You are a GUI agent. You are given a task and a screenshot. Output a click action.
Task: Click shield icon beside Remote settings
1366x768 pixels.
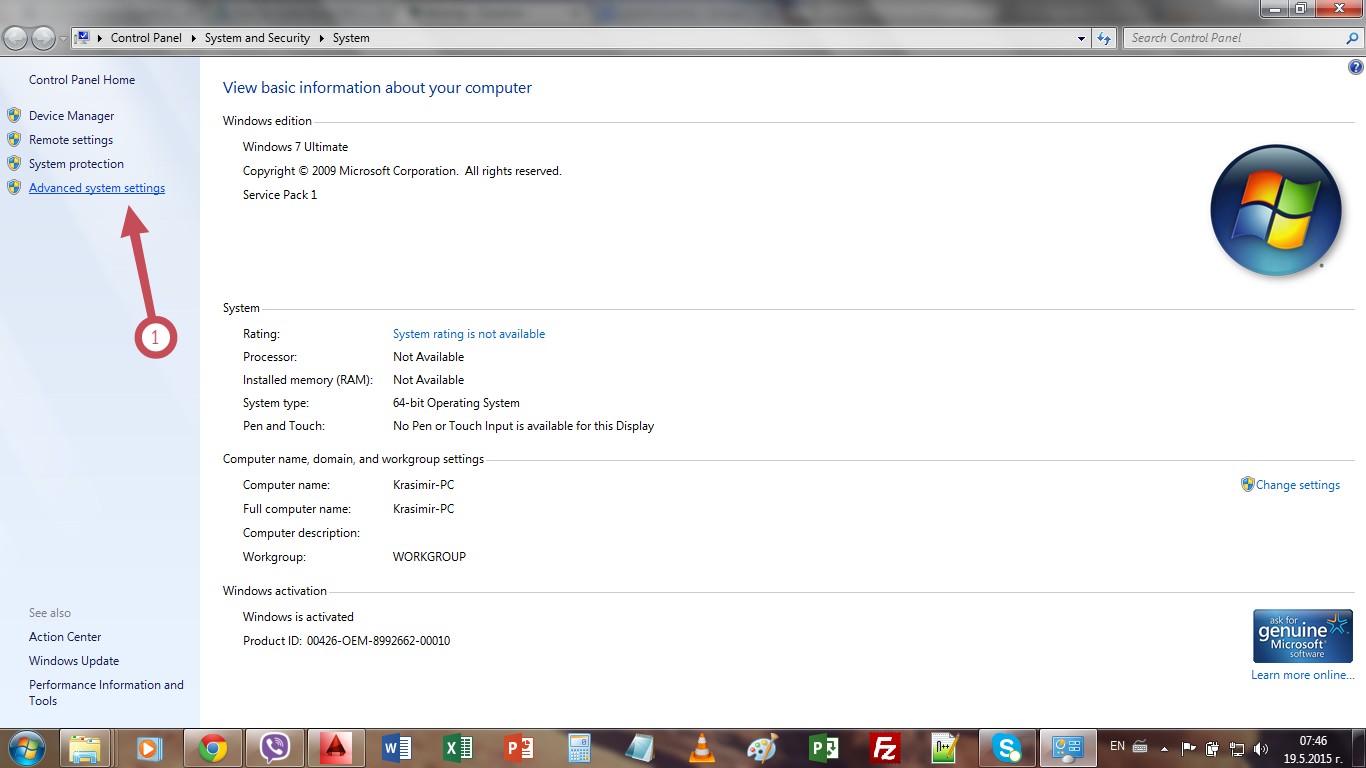[14, 139]
